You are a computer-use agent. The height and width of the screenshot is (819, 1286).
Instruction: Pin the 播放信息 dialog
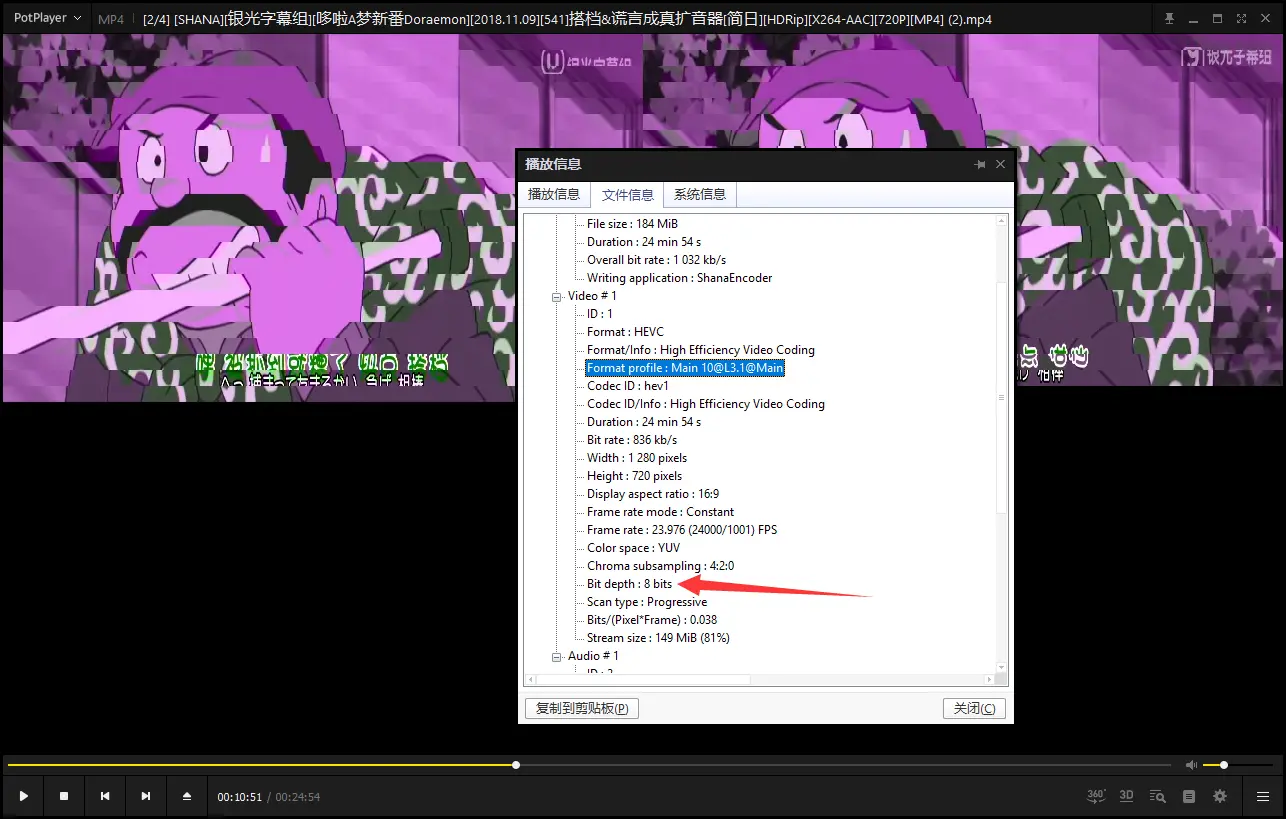[980, 164]
